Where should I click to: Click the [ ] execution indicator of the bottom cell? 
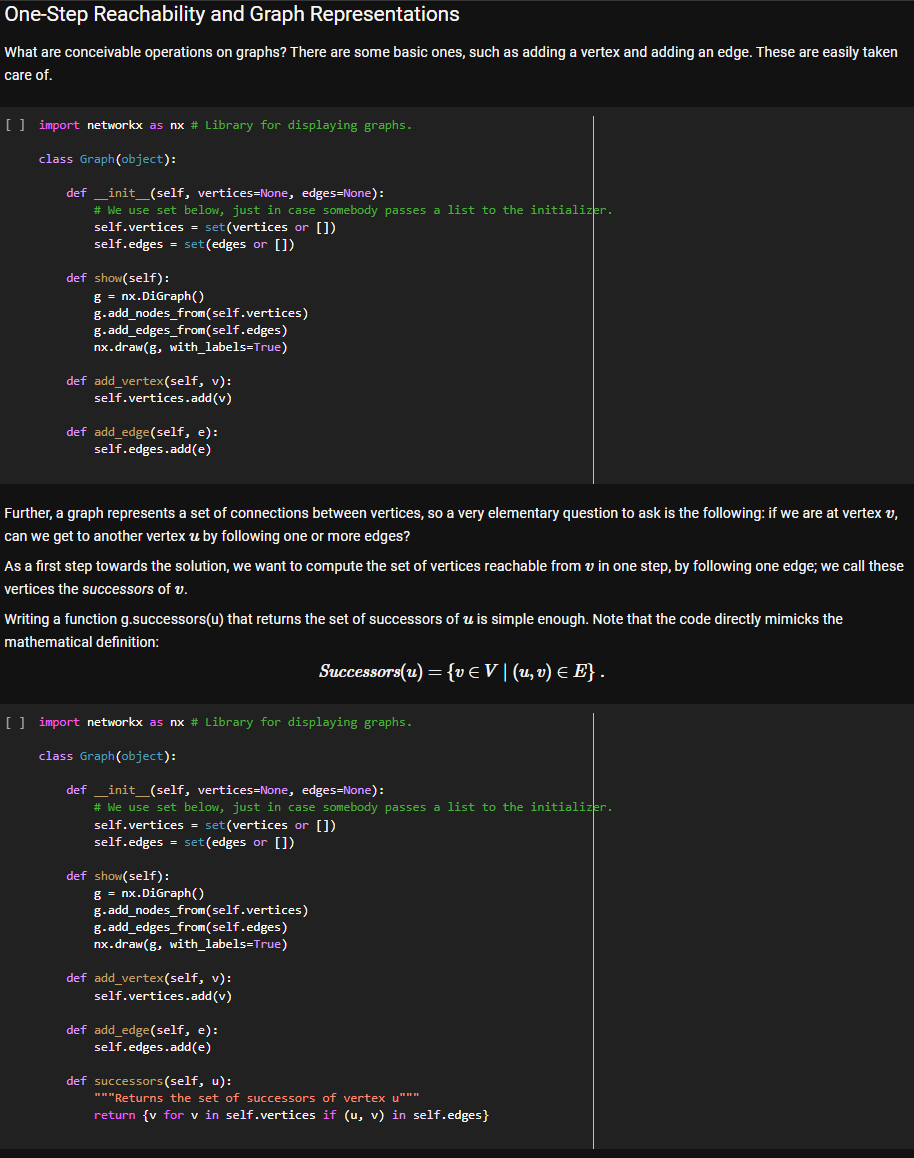click(x=13, y=721)
